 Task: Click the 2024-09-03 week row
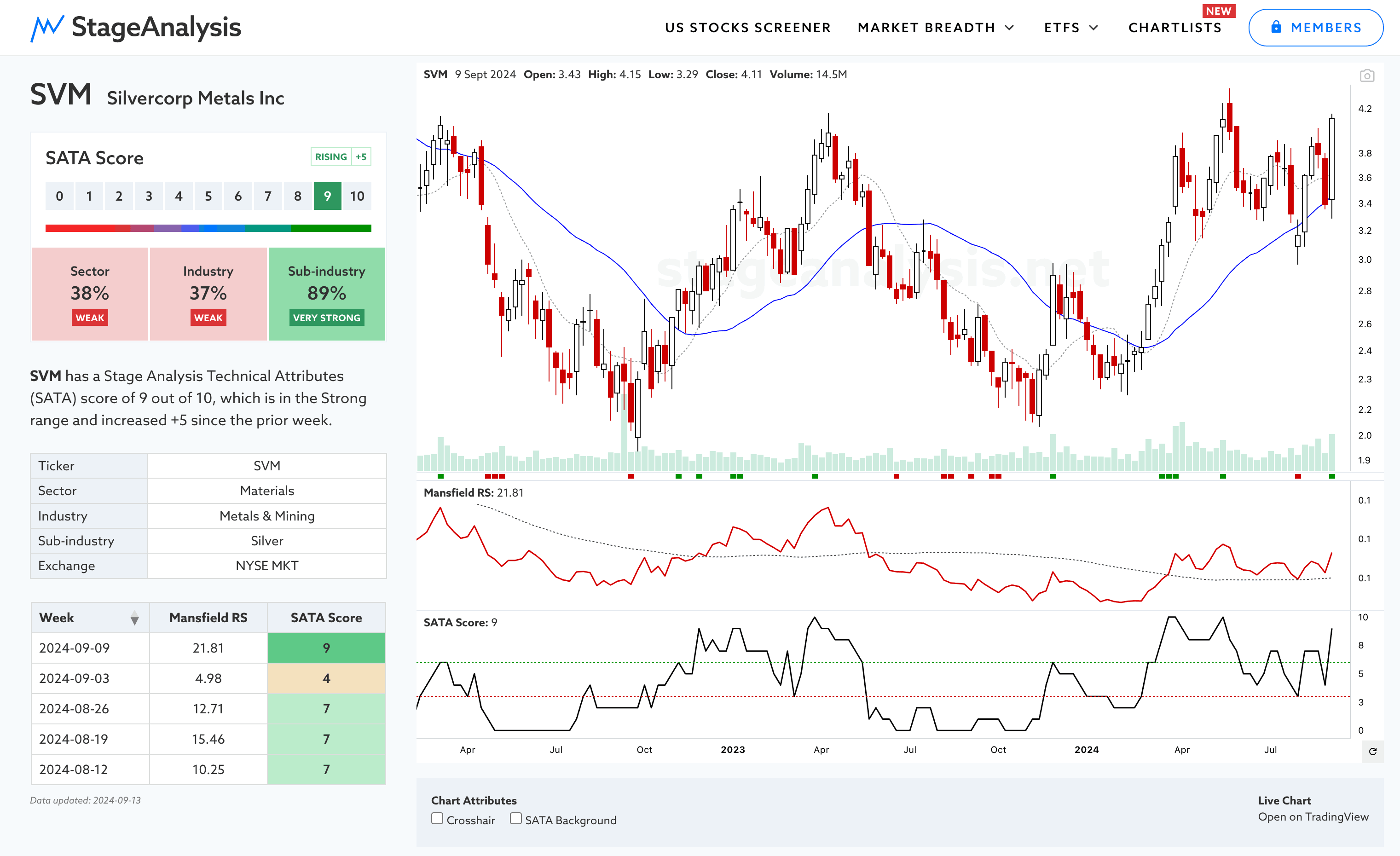pos(208,678)
